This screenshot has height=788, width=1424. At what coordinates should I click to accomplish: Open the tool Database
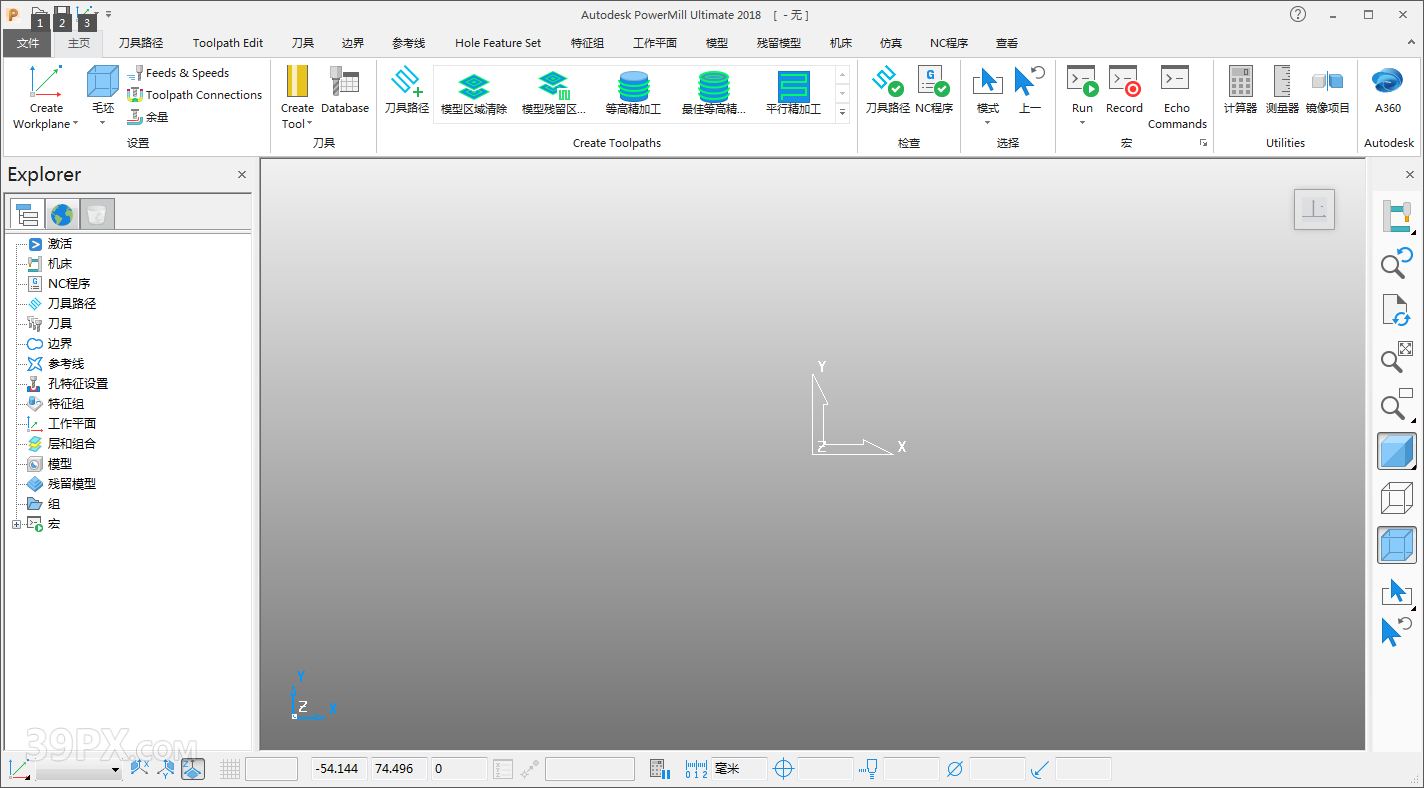point(345,90)
